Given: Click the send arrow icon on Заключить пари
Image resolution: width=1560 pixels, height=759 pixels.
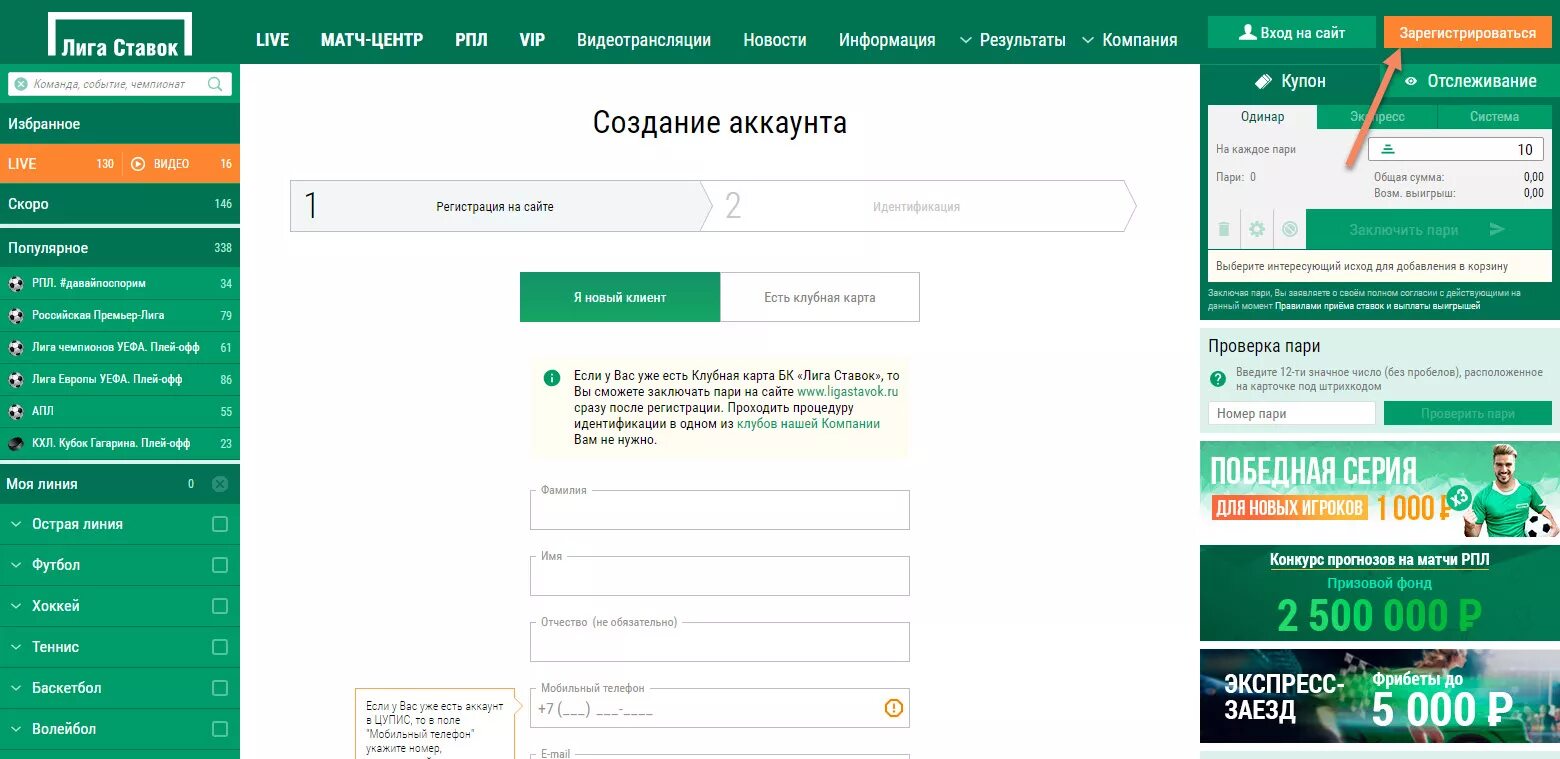Looking at the screenshot, I should [1497, 230].
